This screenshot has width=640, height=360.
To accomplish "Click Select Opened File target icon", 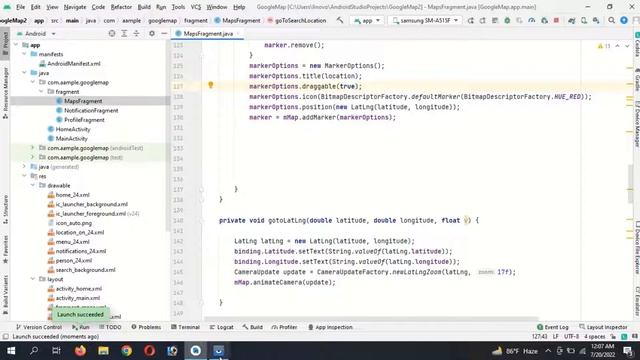I will [x=111, y=33].
